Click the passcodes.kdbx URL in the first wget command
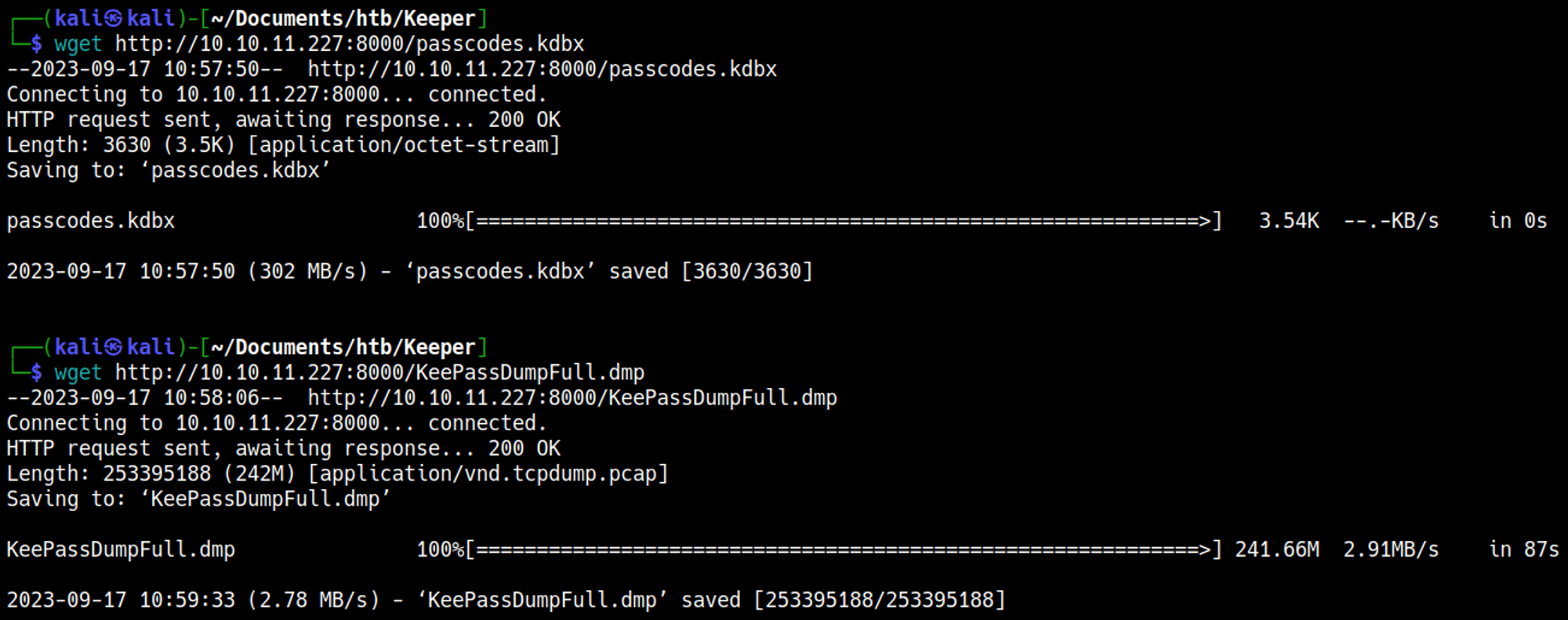Screen dimensions: 1568x620 [x=350, y=44]
